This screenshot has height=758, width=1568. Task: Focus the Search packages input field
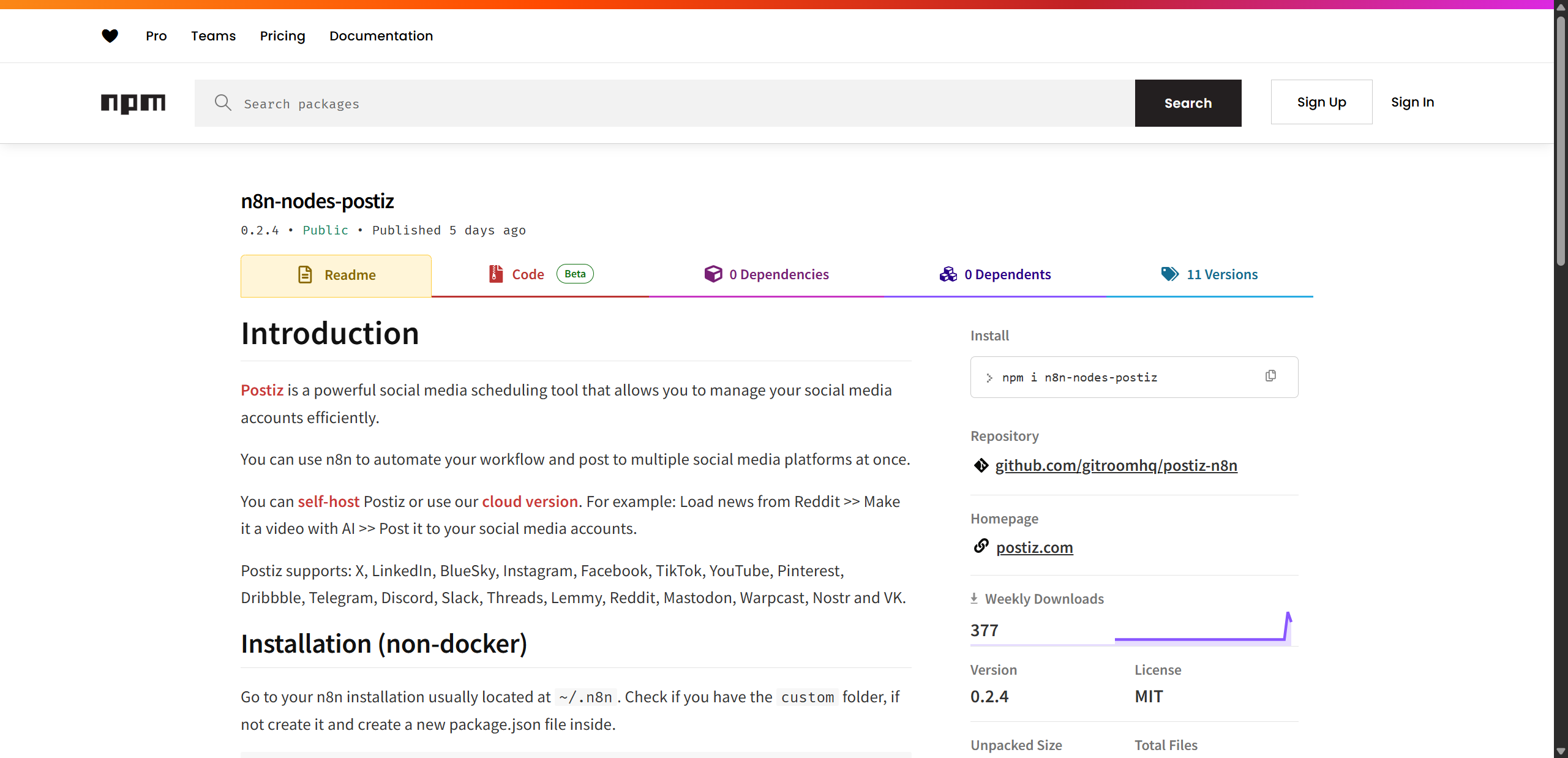[x=665, y=103]
